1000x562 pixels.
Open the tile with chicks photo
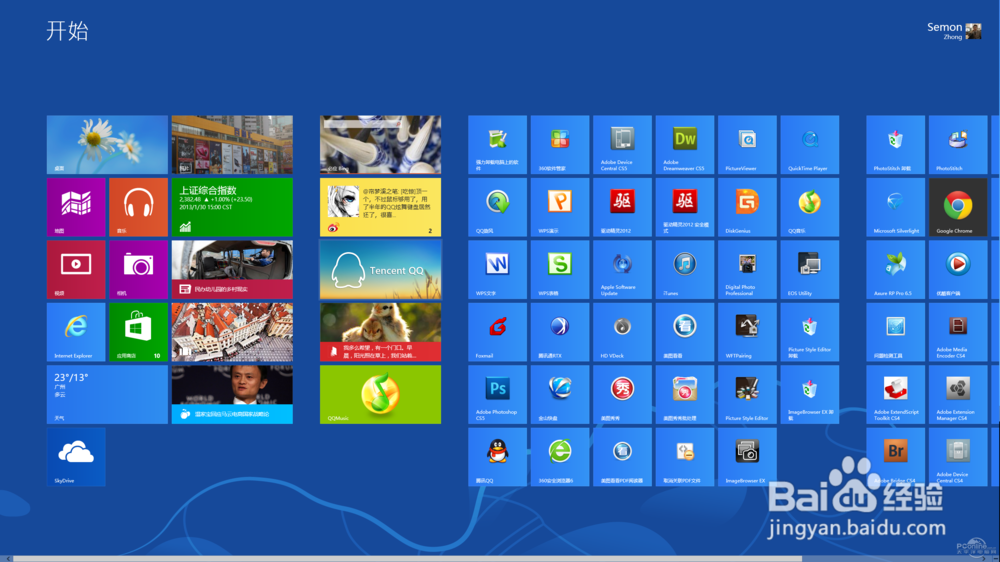380,332
